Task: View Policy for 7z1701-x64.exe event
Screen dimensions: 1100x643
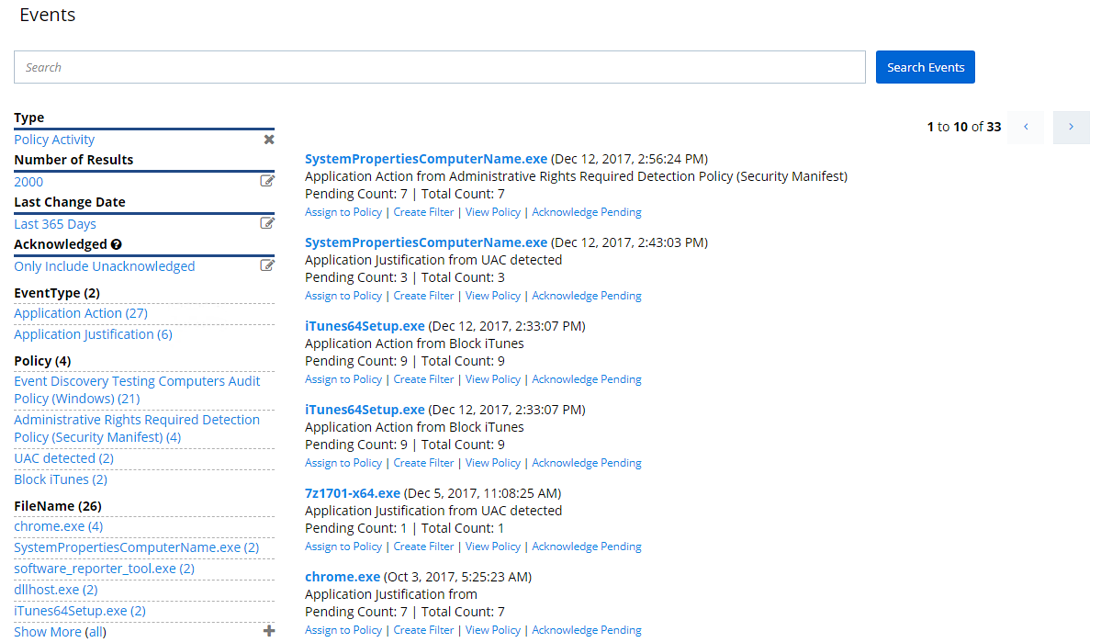Action: coord(493,547)
